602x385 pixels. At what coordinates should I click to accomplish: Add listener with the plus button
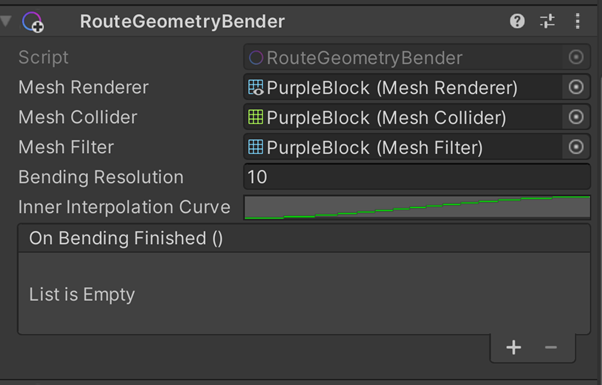click(513, 348)
